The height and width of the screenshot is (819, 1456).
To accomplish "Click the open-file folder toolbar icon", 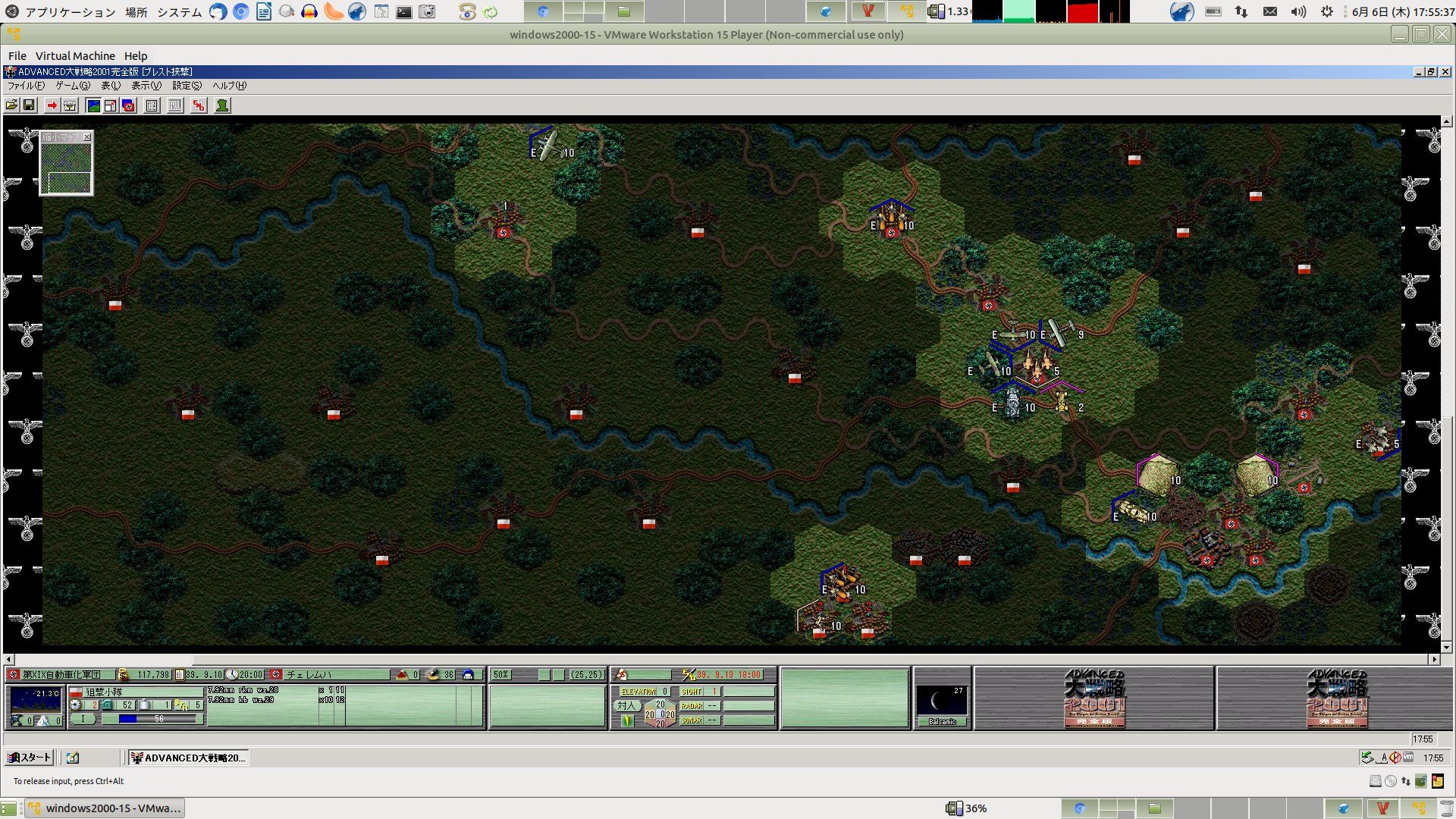I will 11,105.
